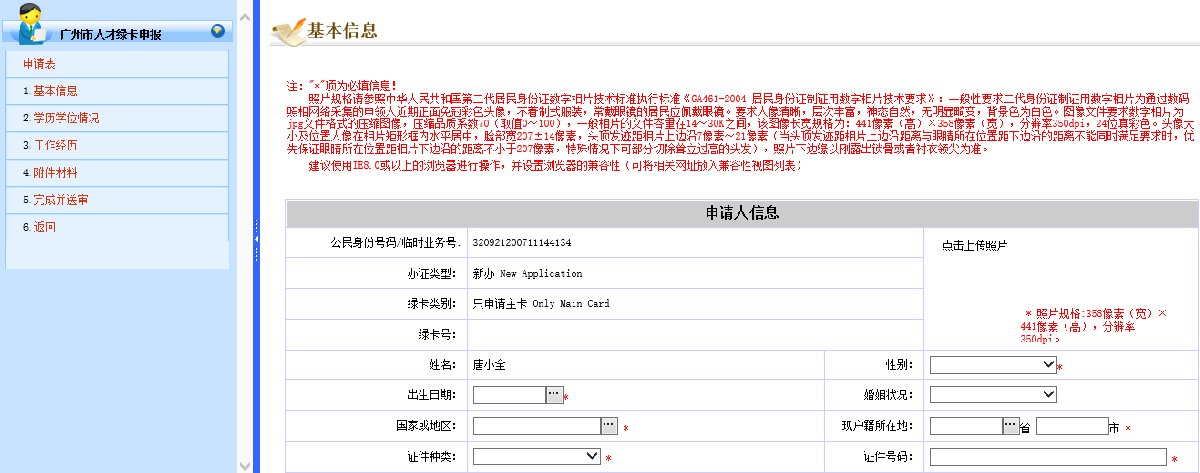The height and width of the screenshot is (473, 1200).
Task: Click the round collapse icon beside 广州市人才绿卡申报
Action: pos(217,30)
